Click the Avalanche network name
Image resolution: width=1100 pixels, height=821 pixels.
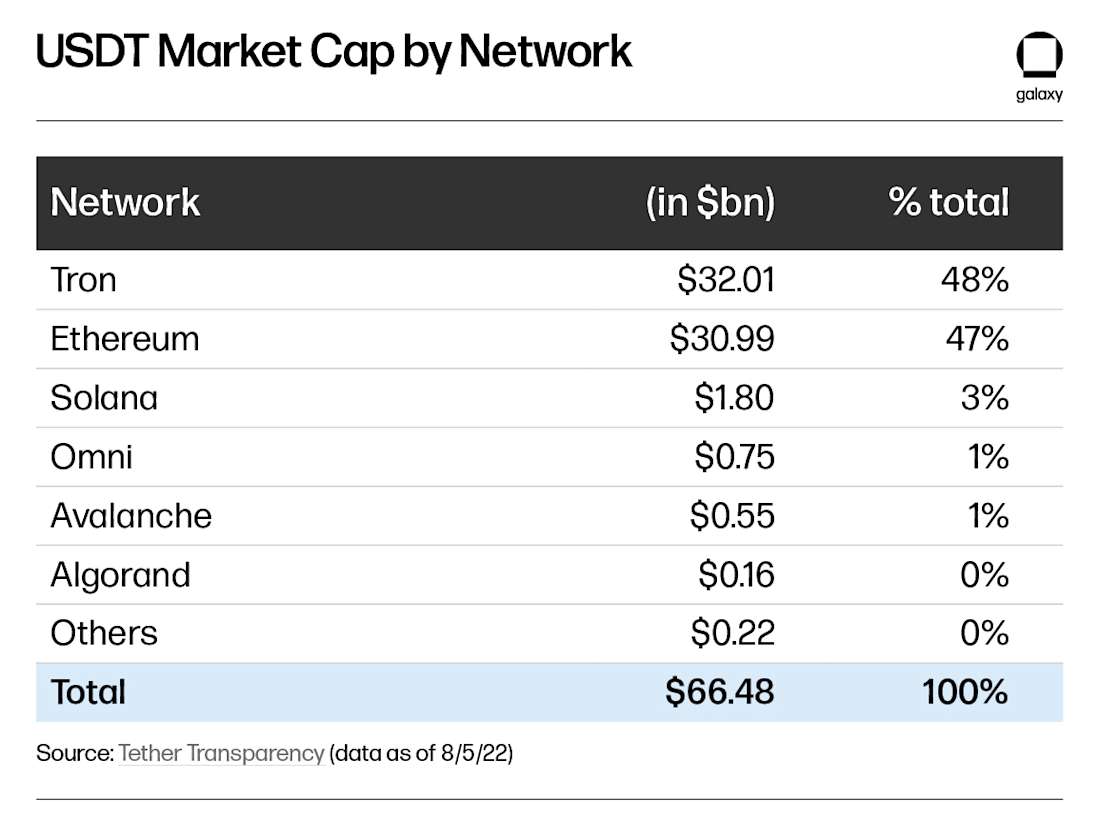[131, 516]
